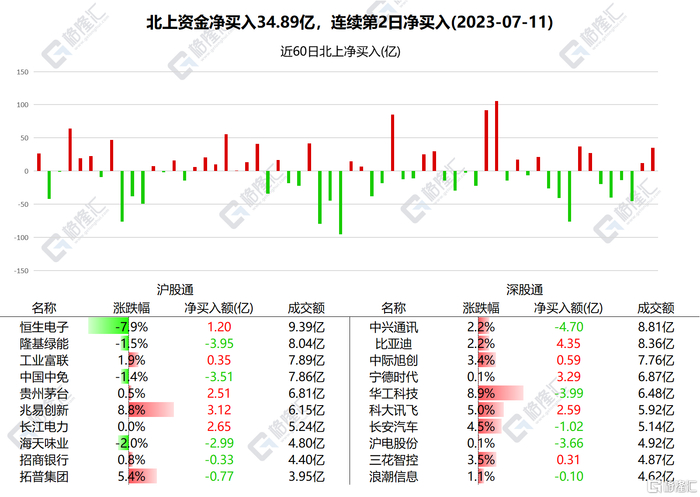Click net buy 1.20 for 恒生电子

coord(219,327)
